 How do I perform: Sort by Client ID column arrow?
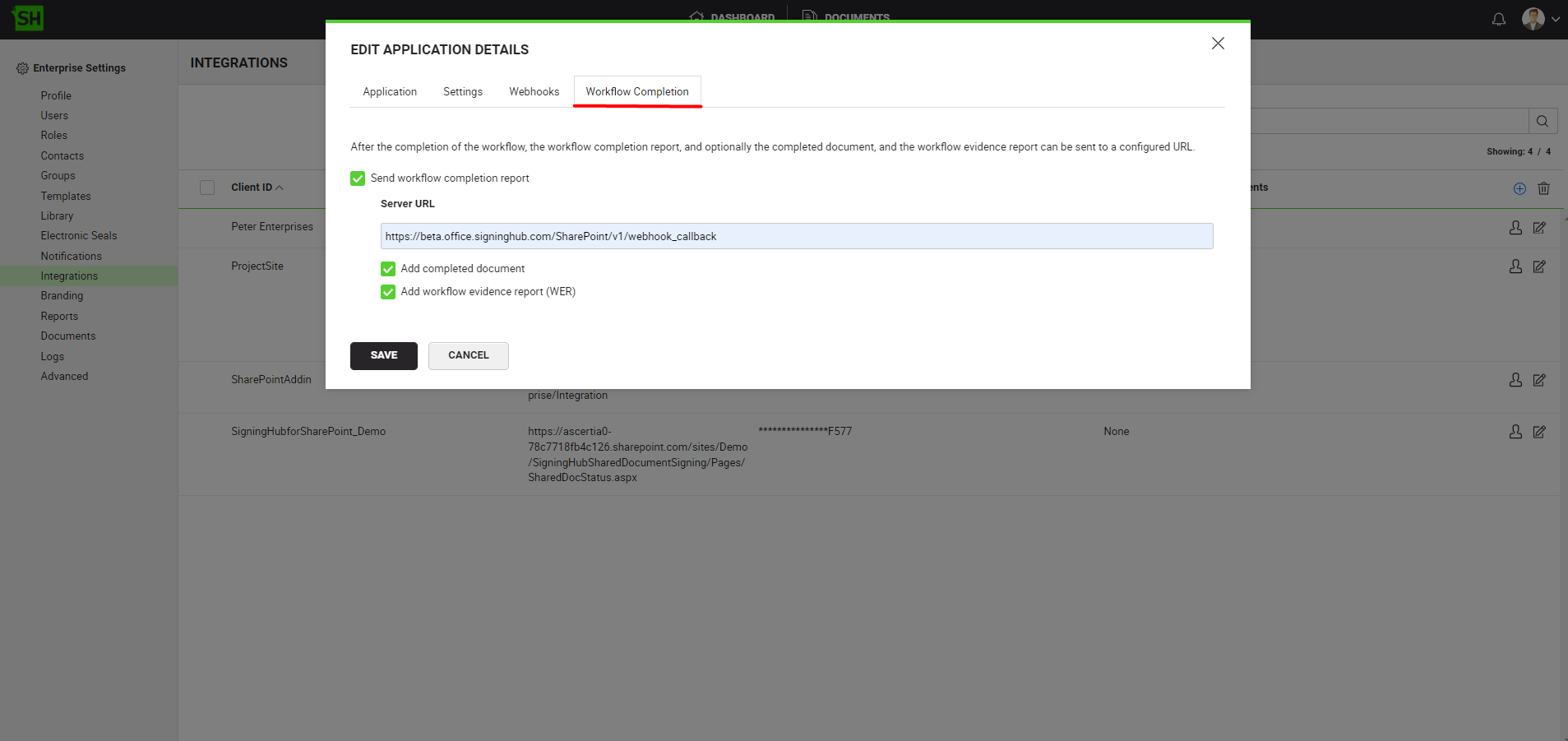[x=280, y=188]
